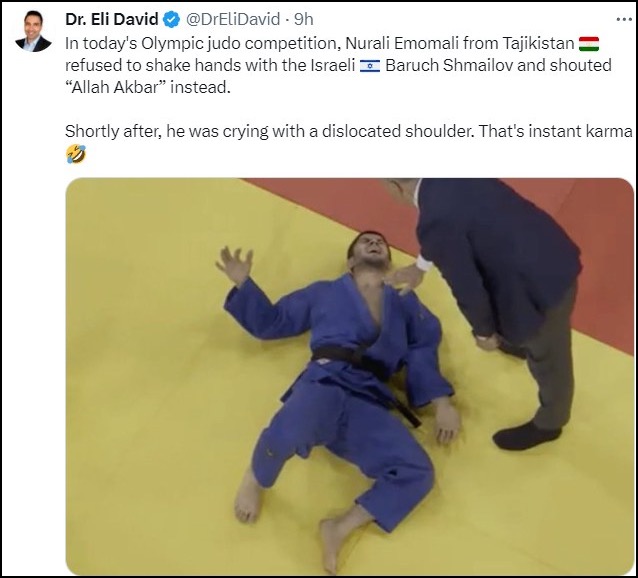Open the @DrEliDavid handle link
The width and height of the screenshot is (638, 578).
233,19
